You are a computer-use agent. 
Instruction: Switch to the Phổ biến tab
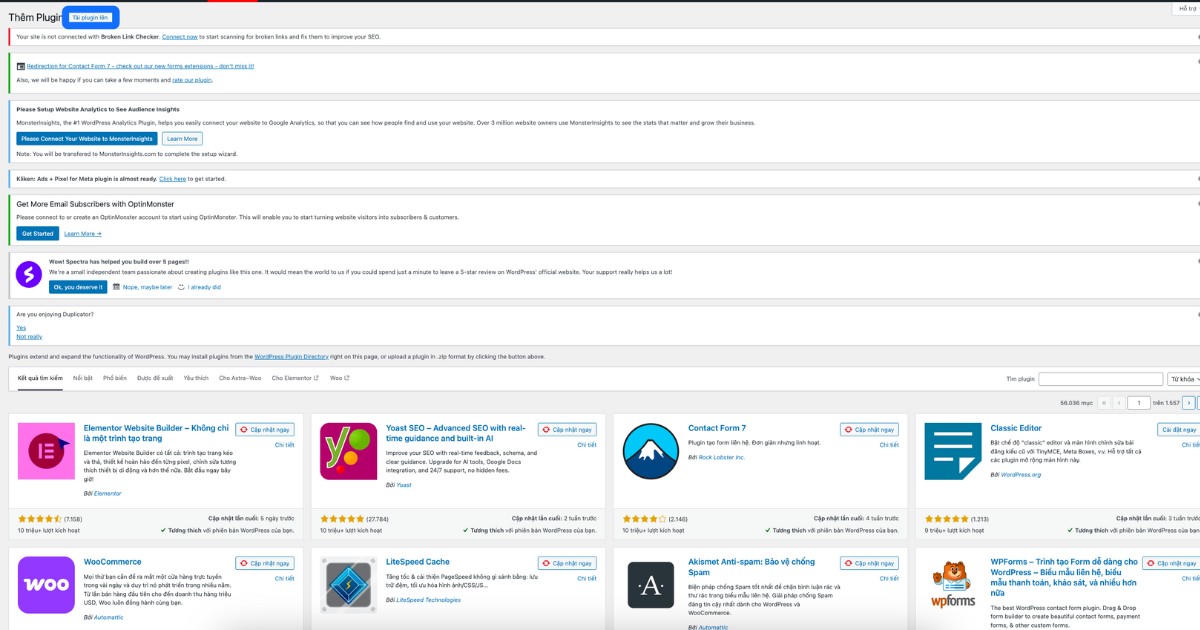pos(115,378)
